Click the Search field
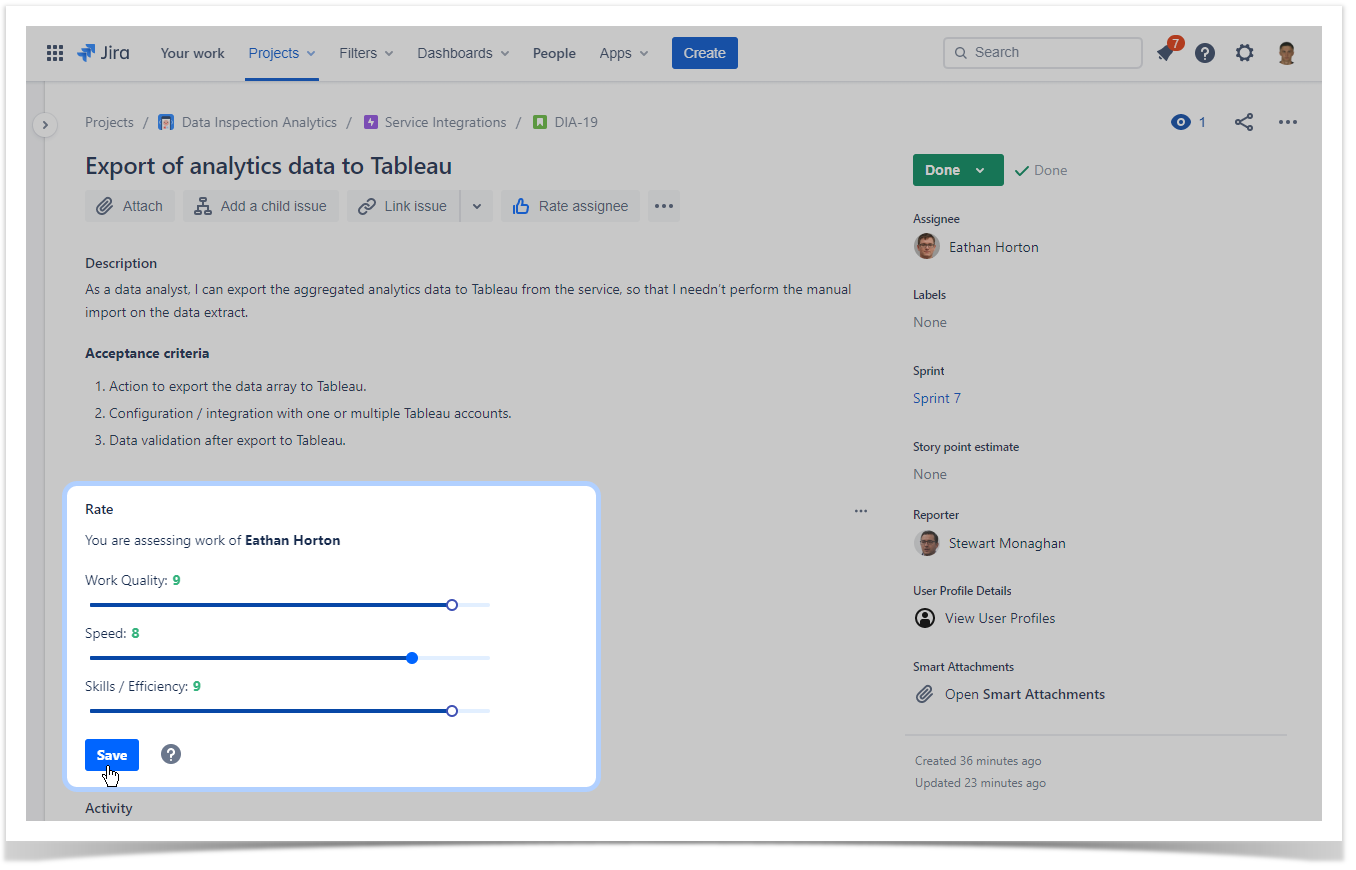 (1042, 52)
